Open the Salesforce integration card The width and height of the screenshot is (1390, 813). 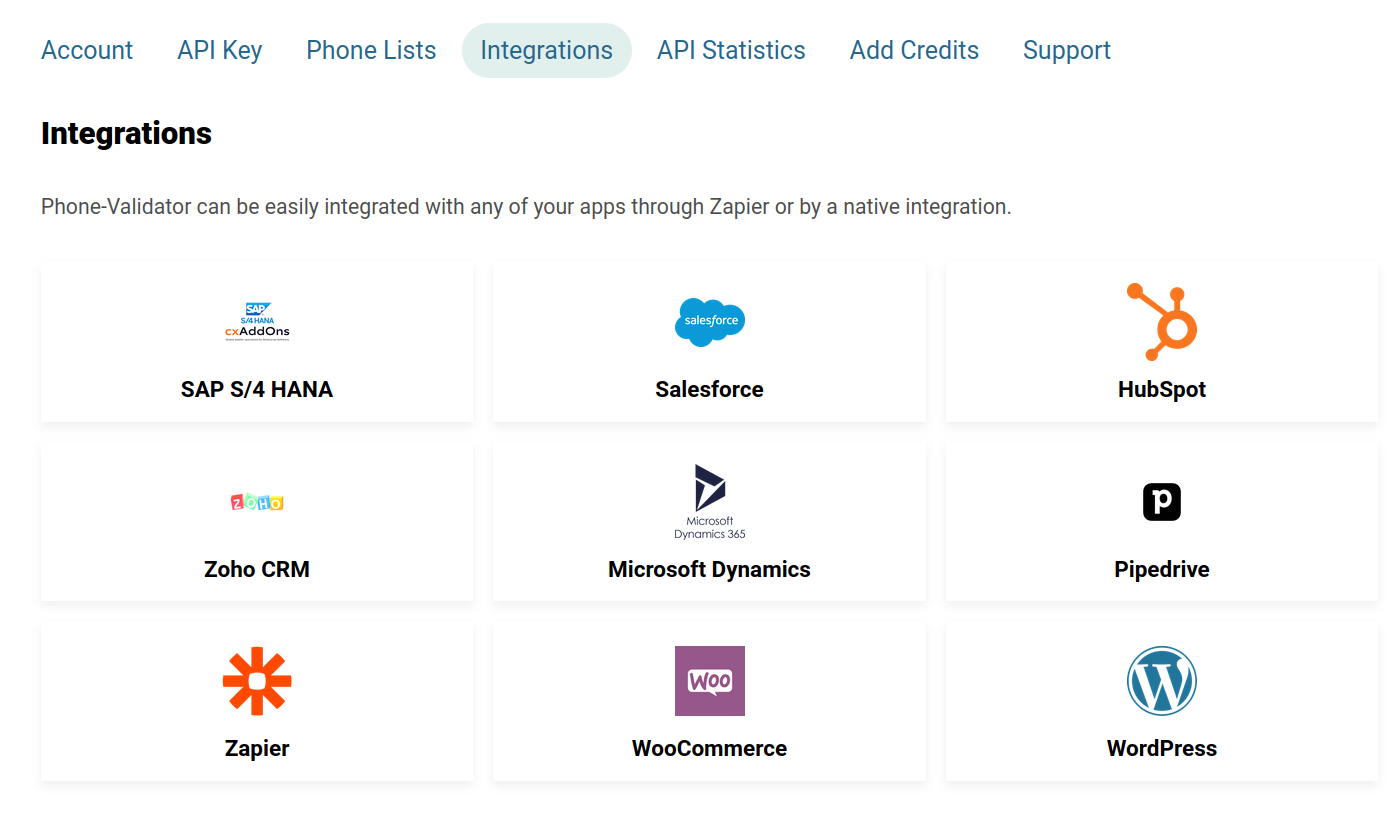710,342
